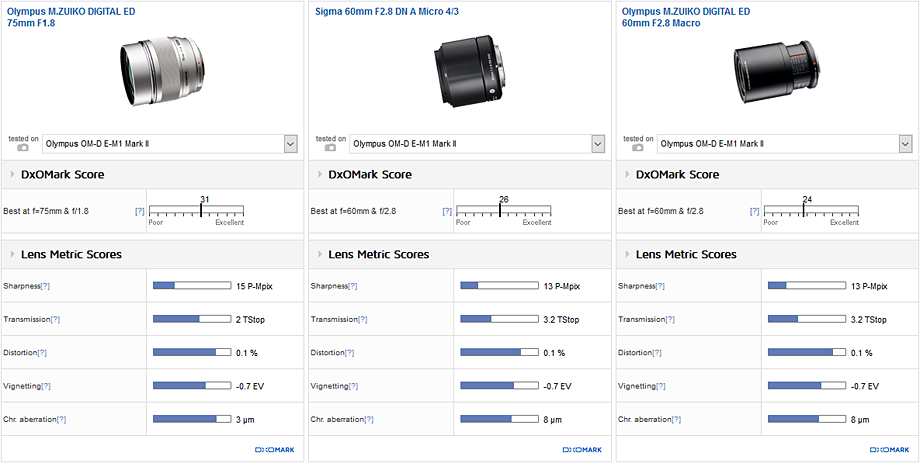This screenshot has width=920, height=463.
Task: Click Distortion [?] help in Olympus Macro card
Action: pyautogui.click(x=657, y=353)
